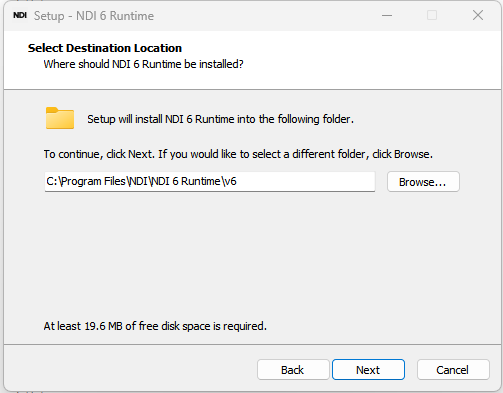Screen dimensions: 503x393
Task: Click the disabled maximize button
Action: (x=432, y=15)
